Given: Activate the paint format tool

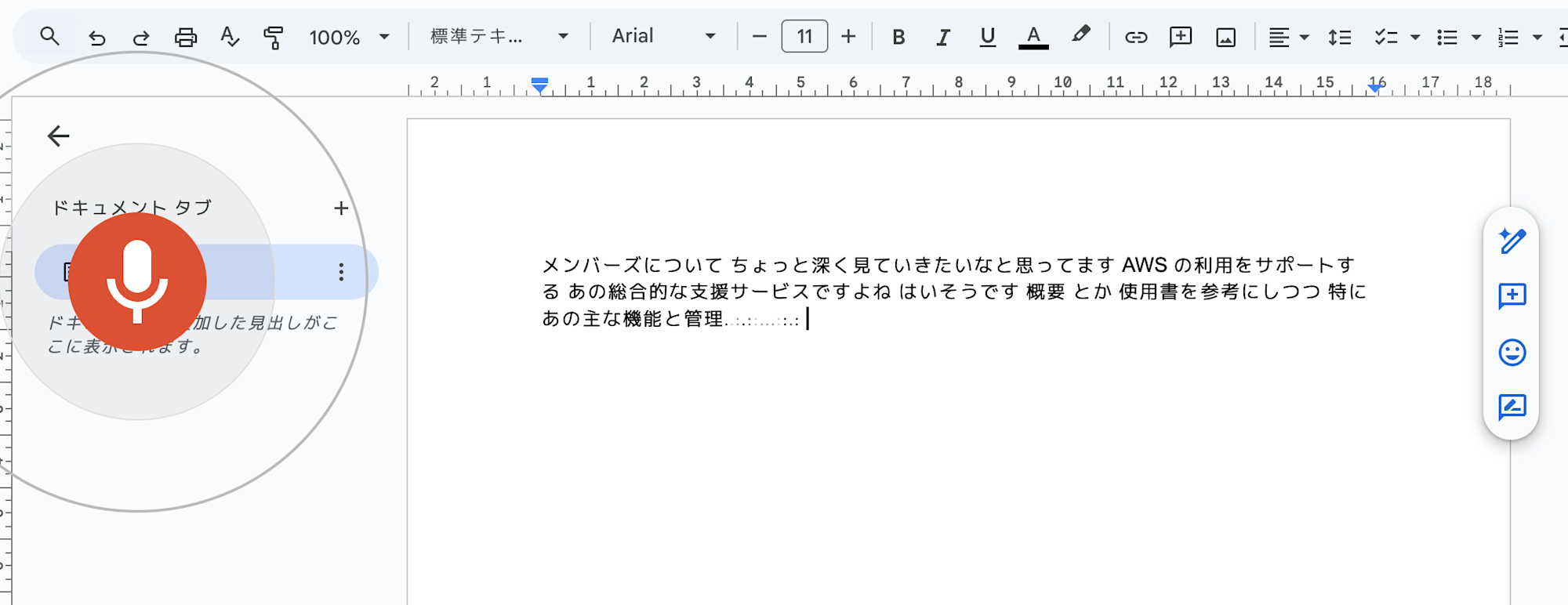Looking at the screenshot, I should [x=274, y=37].
